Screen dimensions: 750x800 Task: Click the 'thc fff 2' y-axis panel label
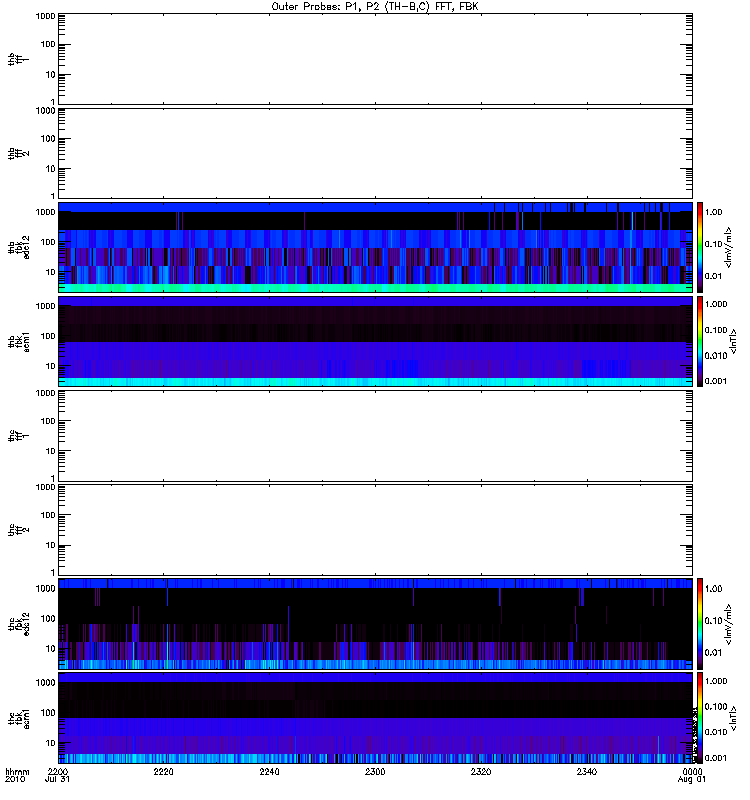[x=18, y=530]
